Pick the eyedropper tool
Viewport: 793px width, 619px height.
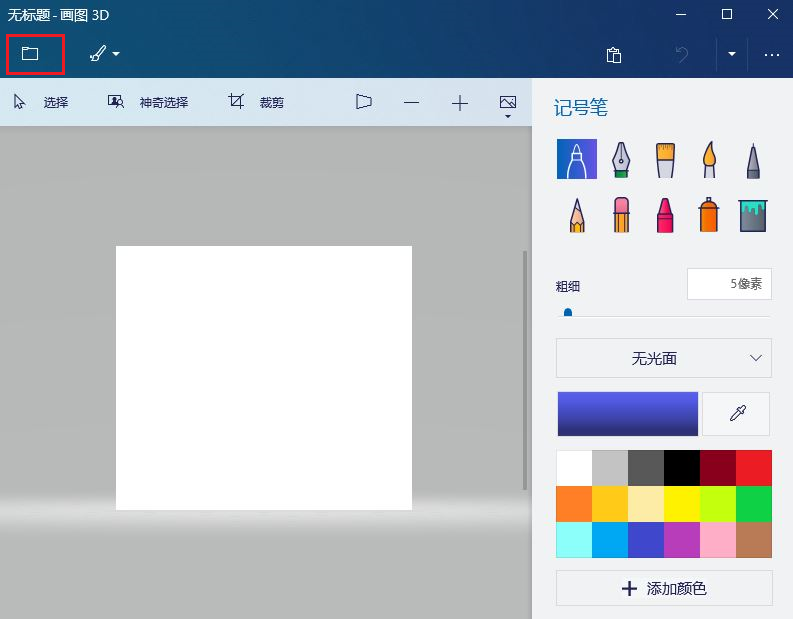tap(736, 414)
